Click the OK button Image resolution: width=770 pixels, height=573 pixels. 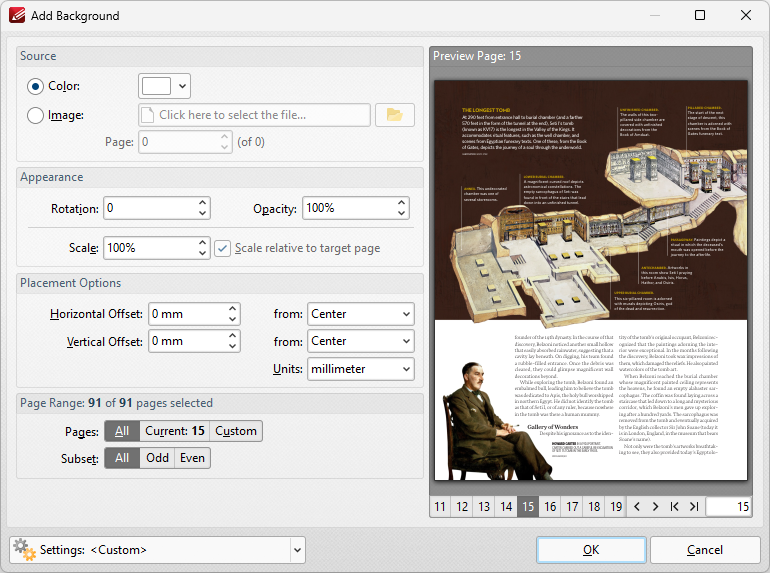[x=591, y=550]
